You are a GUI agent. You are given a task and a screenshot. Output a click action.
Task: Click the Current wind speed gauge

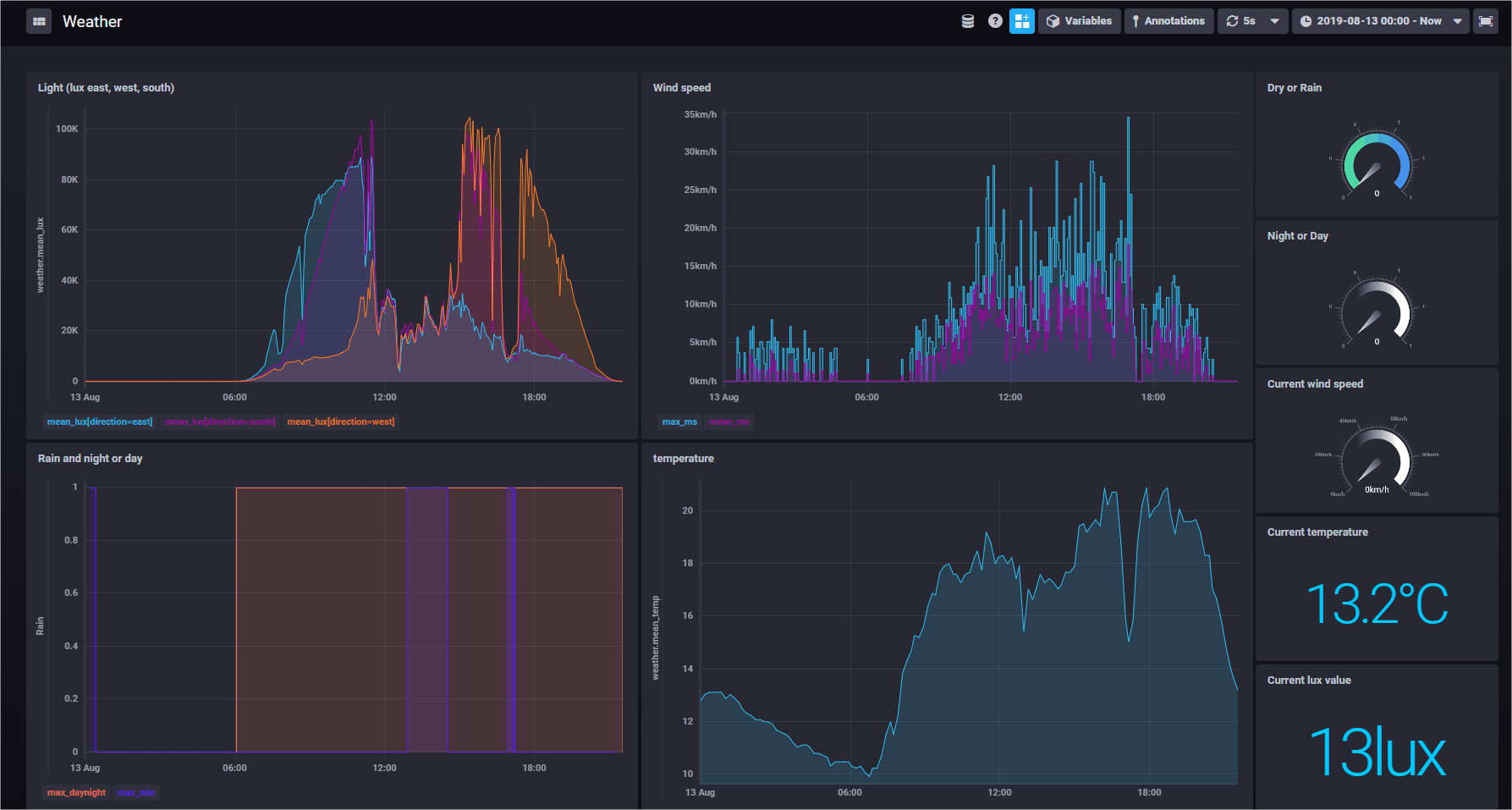(x=1377, y=459)
